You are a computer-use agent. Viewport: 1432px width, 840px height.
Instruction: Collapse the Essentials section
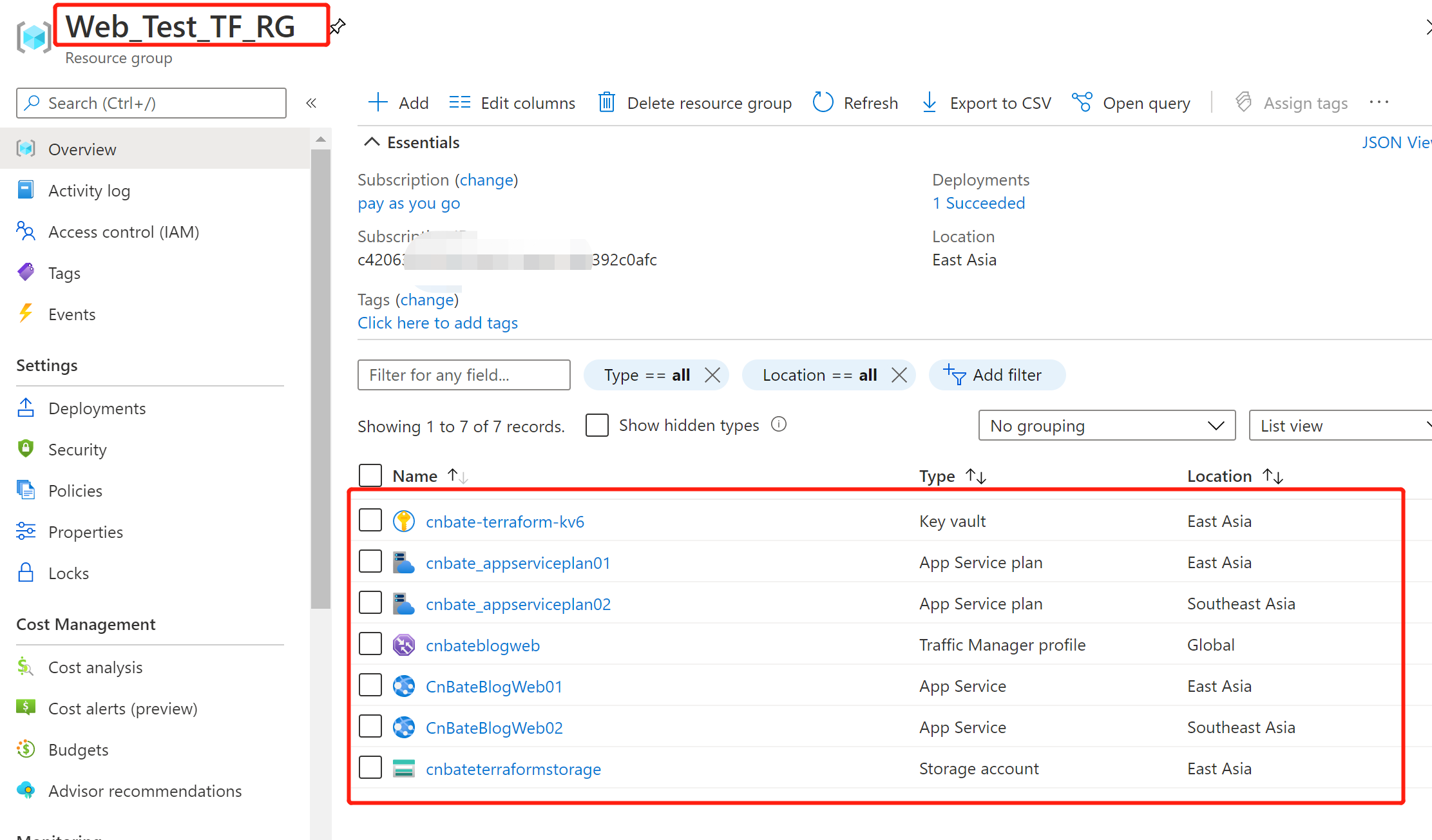point(412,142)
